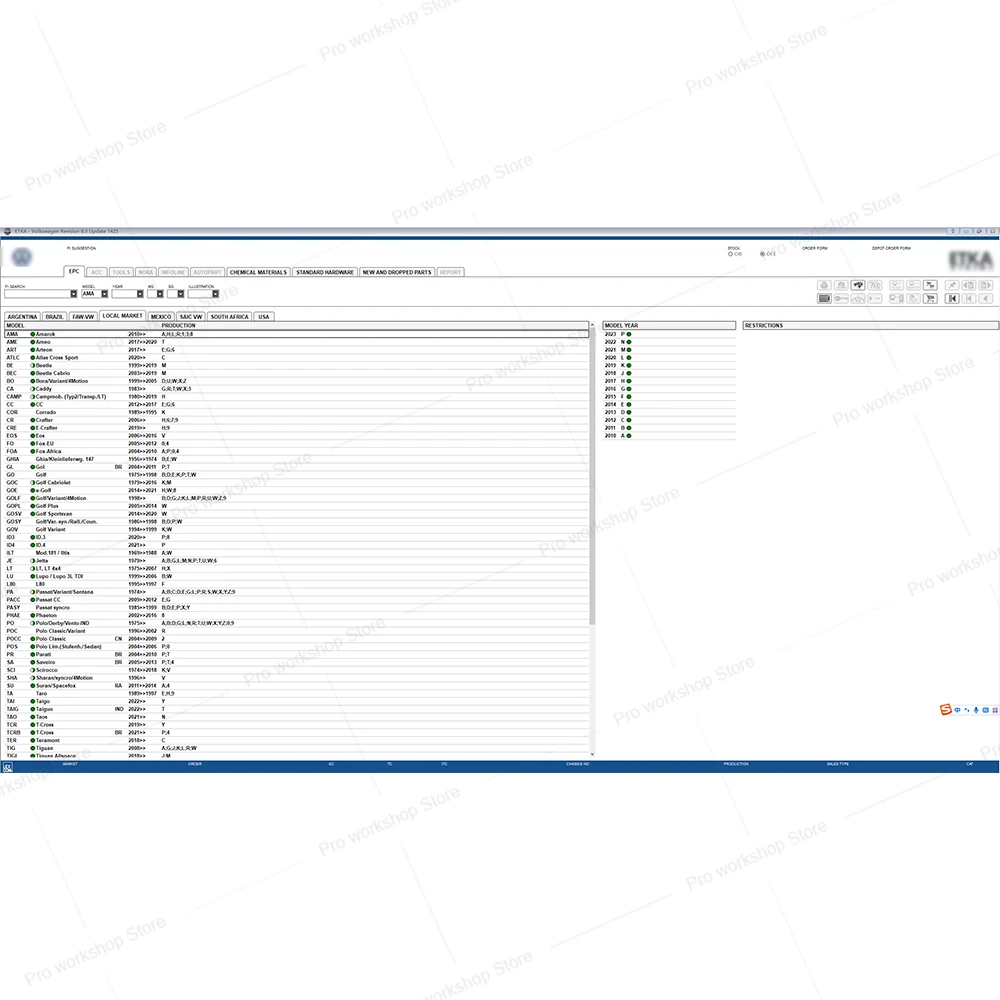This screenshot has height=1000, width=1000.
Task: Select the Brazil market tab
Action: pyautogui.click(x=55, y=317)
